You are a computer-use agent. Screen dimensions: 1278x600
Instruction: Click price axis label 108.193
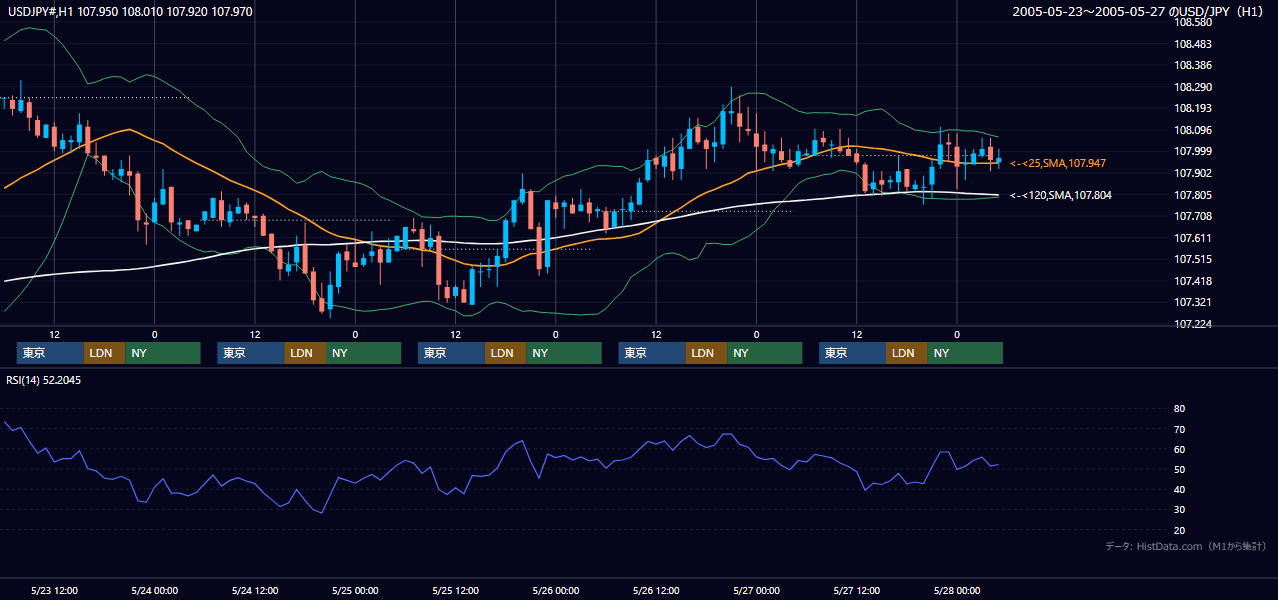click(1192, 108)
